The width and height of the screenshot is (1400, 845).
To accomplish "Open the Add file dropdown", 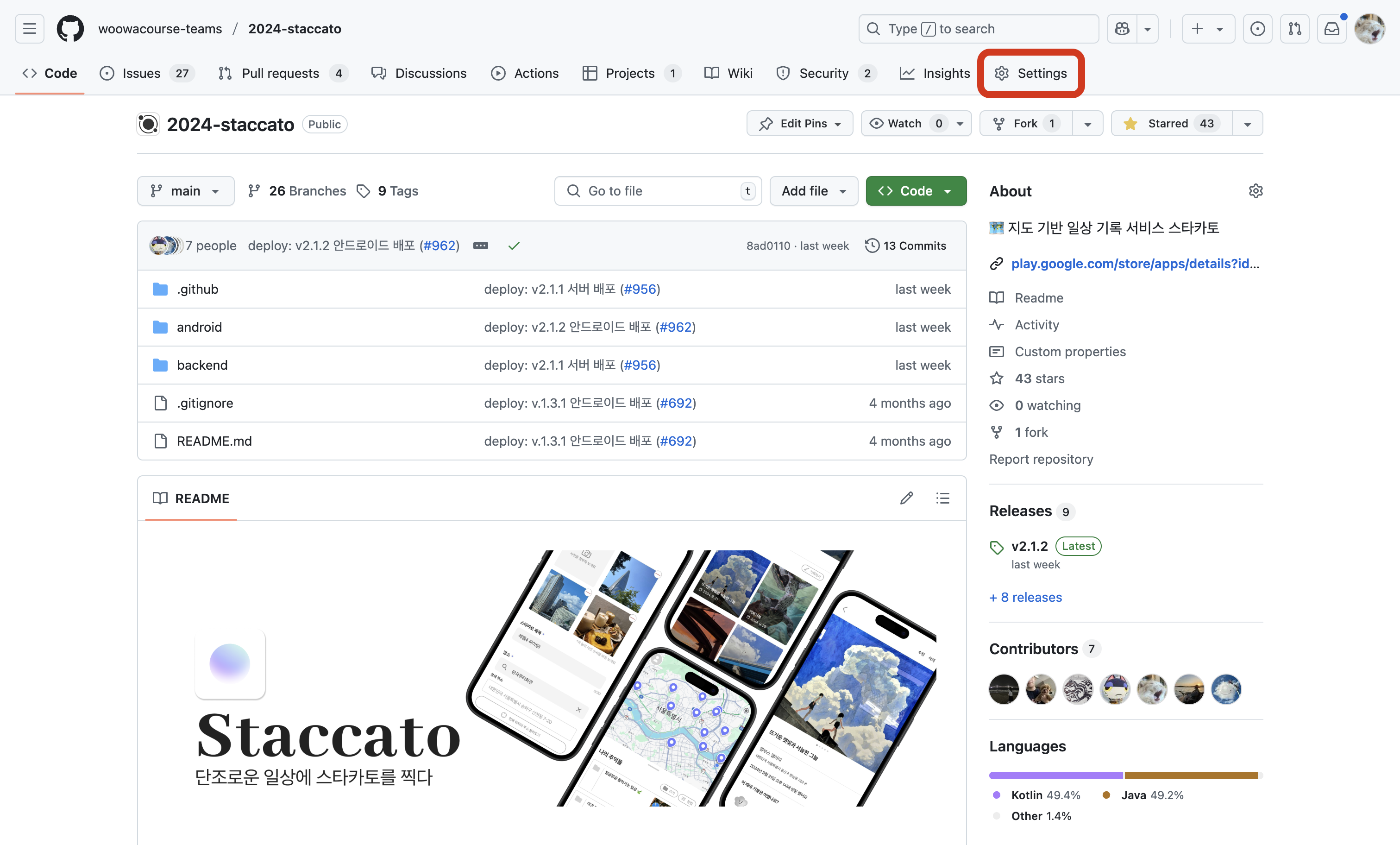I will click(813, 191).
